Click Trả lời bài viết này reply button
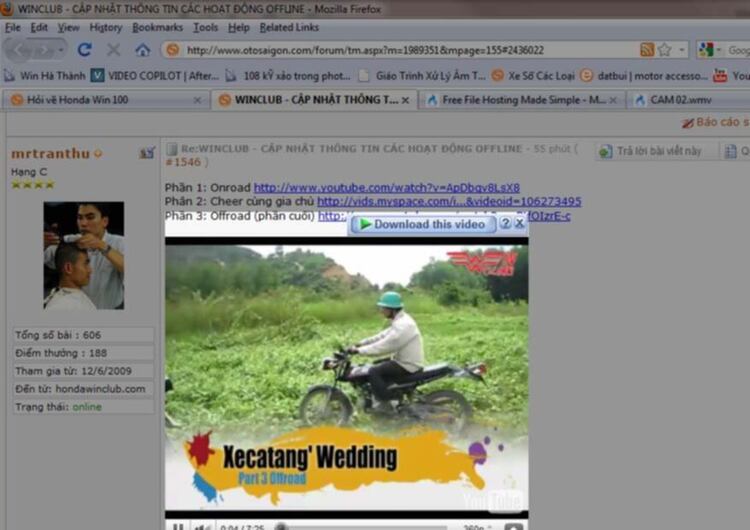Screen dimensions: 750x530 coord(652,151)
